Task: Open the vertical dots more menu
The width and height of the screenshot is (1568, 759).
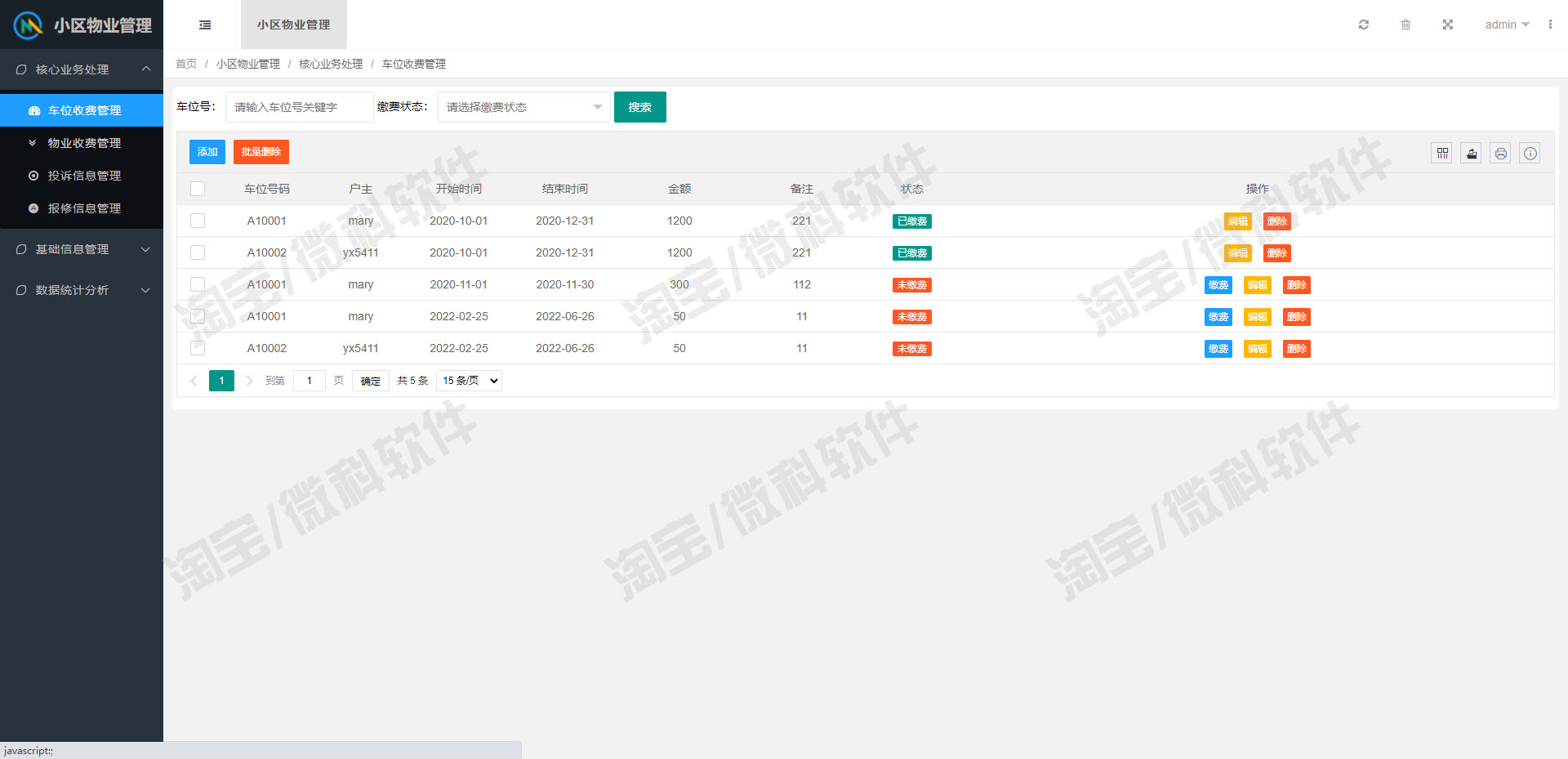Action: tap(1550, 25)
